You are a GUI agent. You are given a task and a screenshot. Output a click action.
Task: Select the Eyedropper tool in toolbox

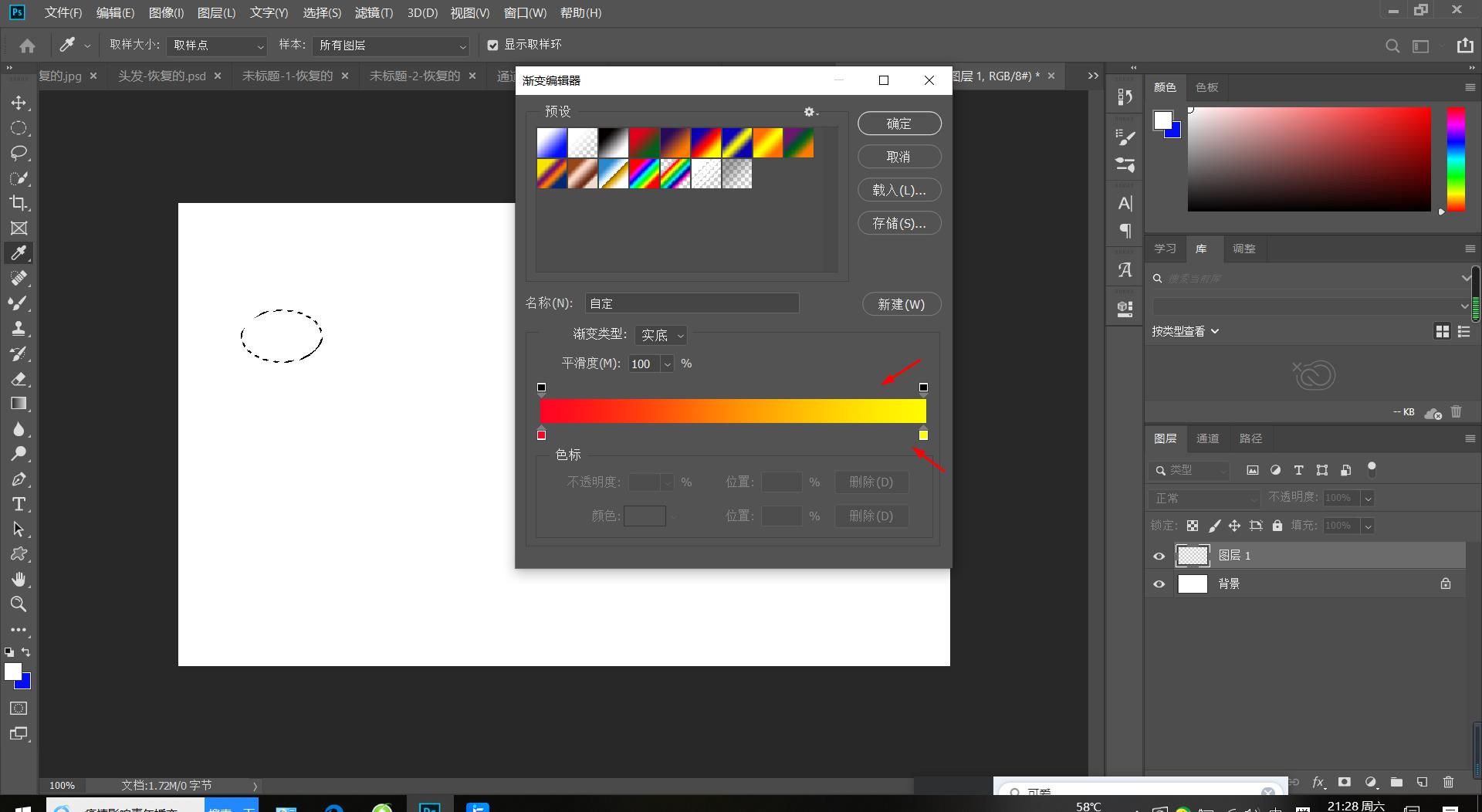tap(19, 253)
